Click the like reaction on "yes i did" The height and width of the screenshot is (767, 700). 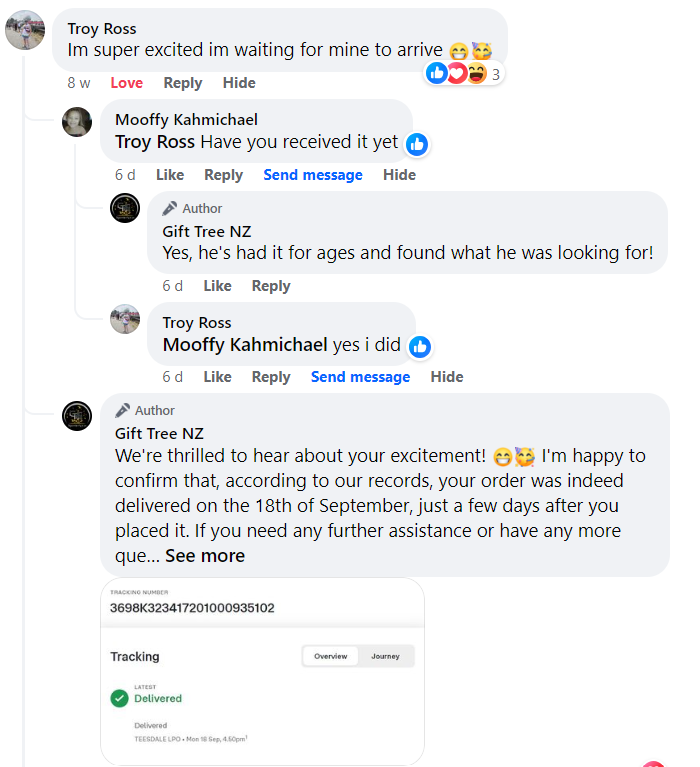point(420,346)
